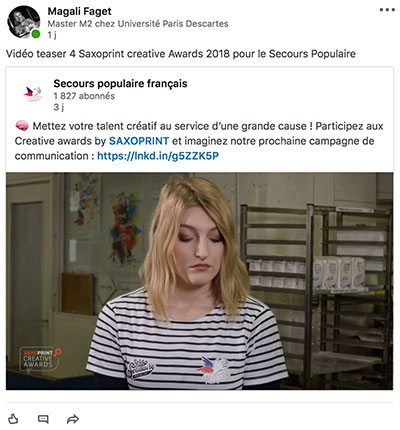This screenshot has height=430, width=400.
Task: Click Magali Faget's profile photo
Action: (23, 22)
